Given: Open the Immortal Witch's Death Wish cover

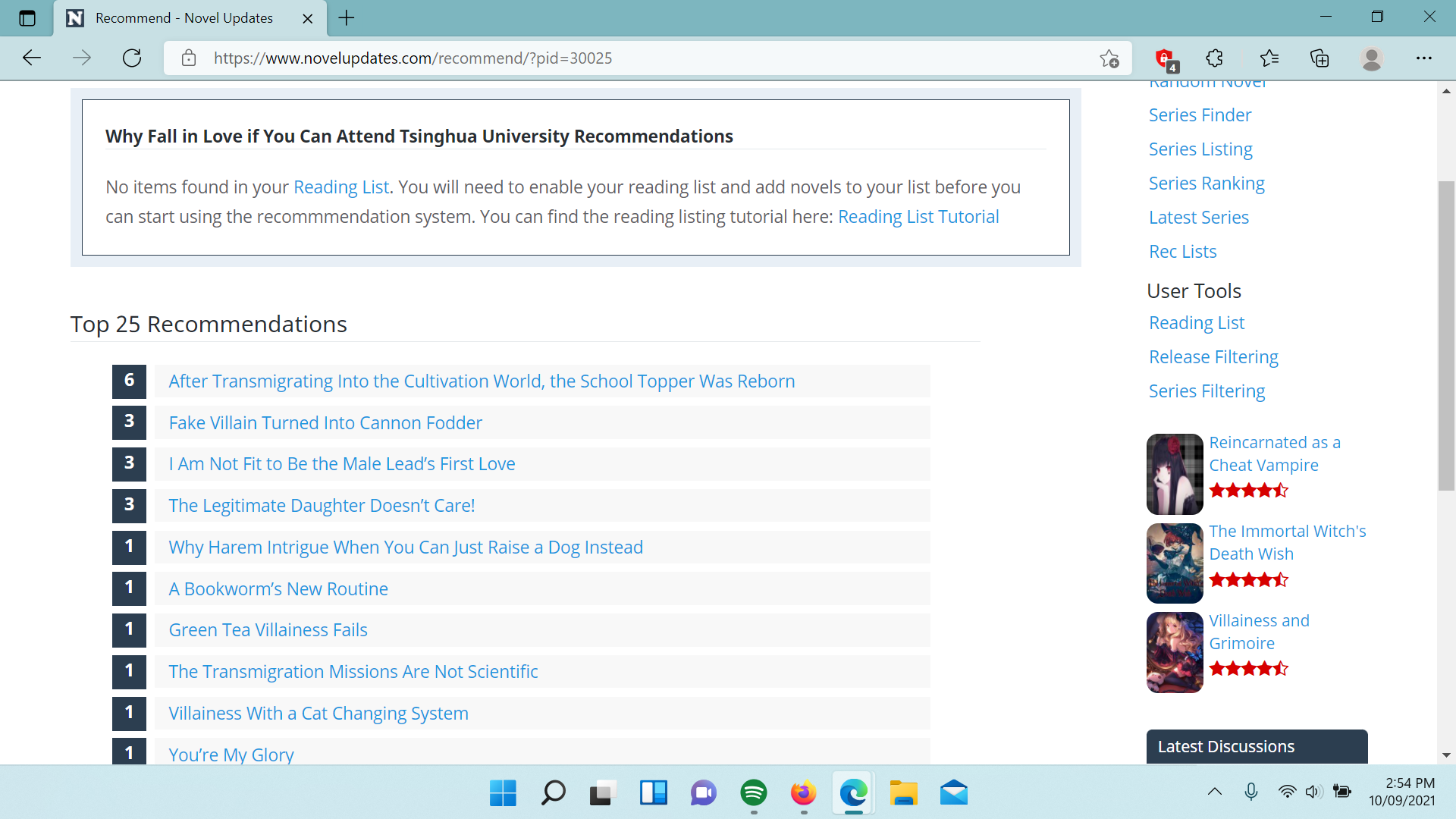Looking at the screenshot, I should coord(1174,563).
